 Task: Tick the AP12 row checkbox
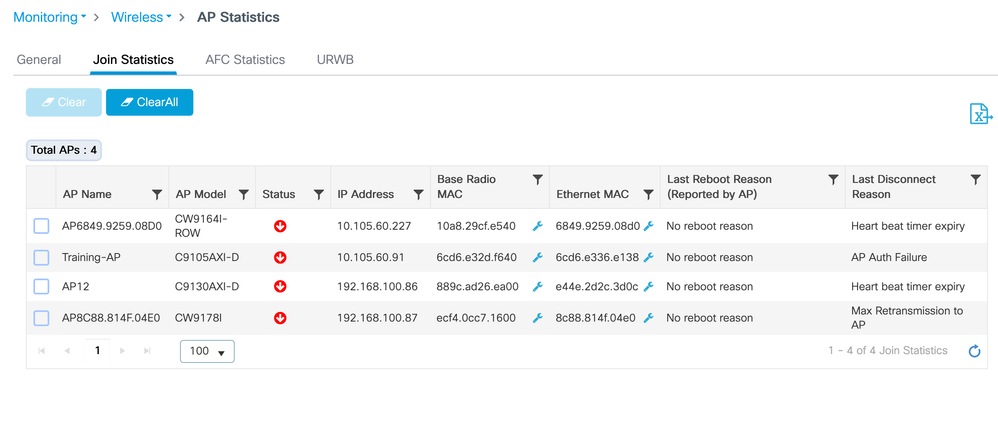coord(41,287)
